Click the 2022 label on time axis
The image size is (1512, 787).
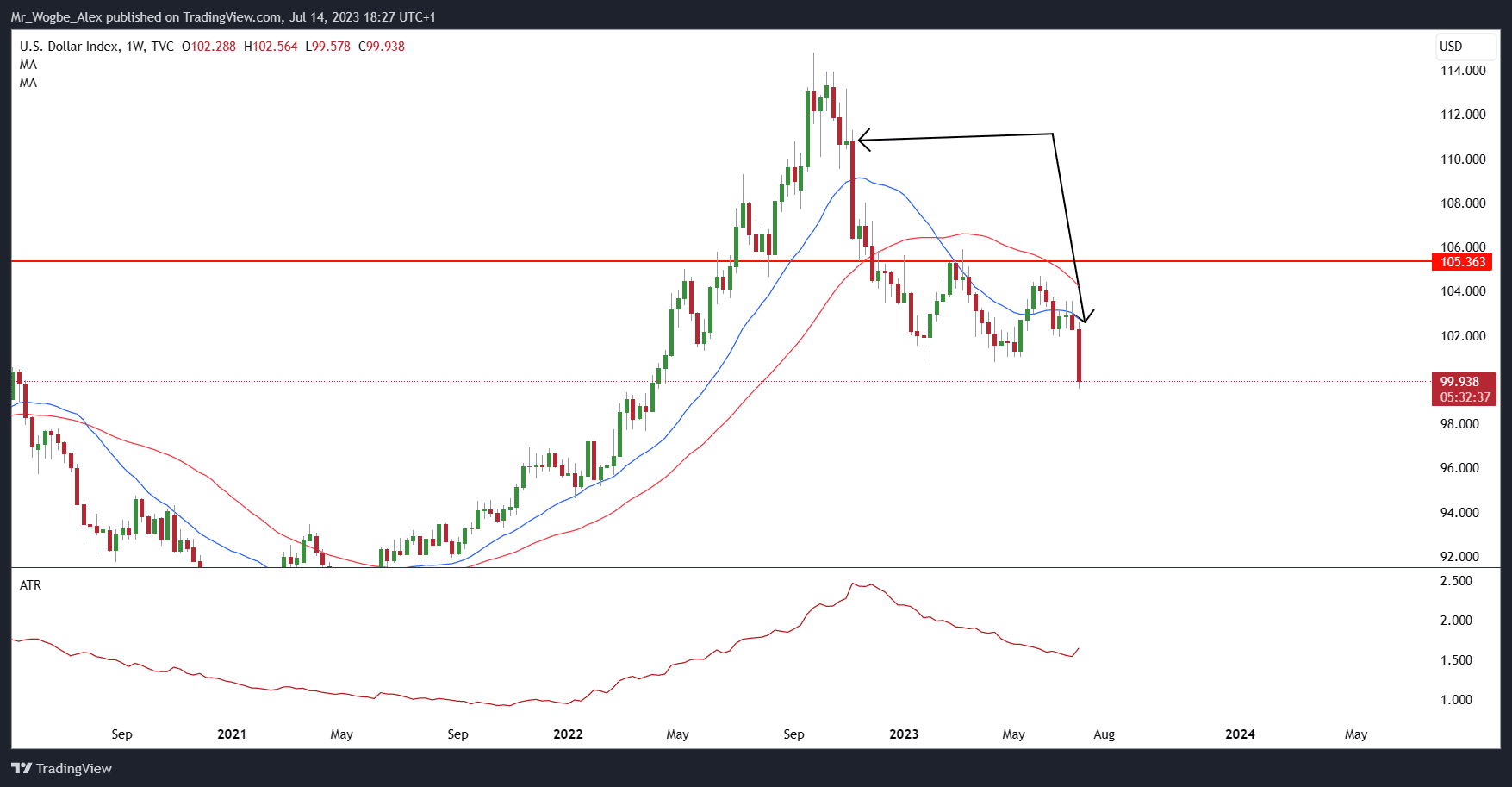(568, 734)
